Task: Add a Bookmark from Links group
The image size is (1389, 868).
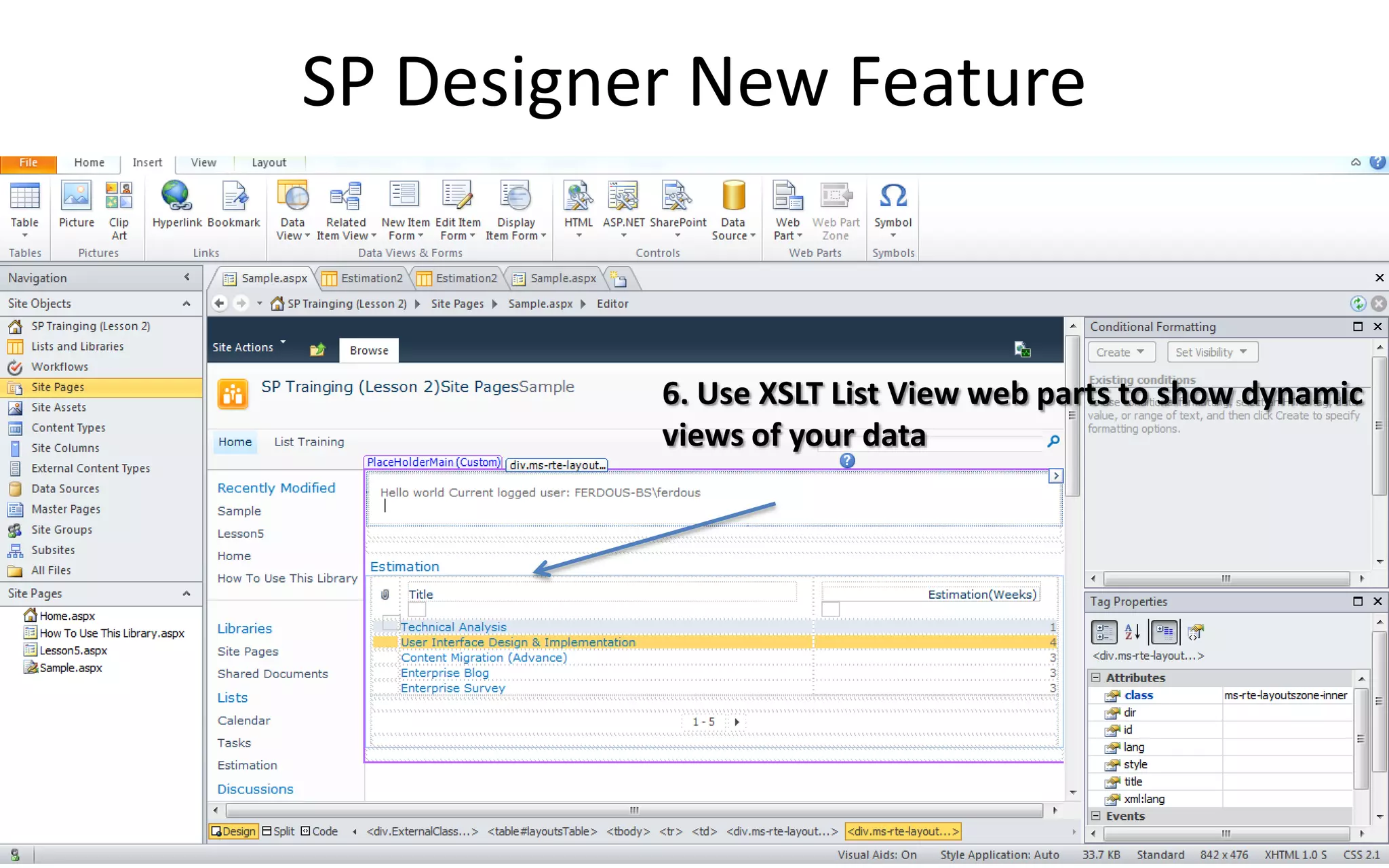Action: pos(234,203)
